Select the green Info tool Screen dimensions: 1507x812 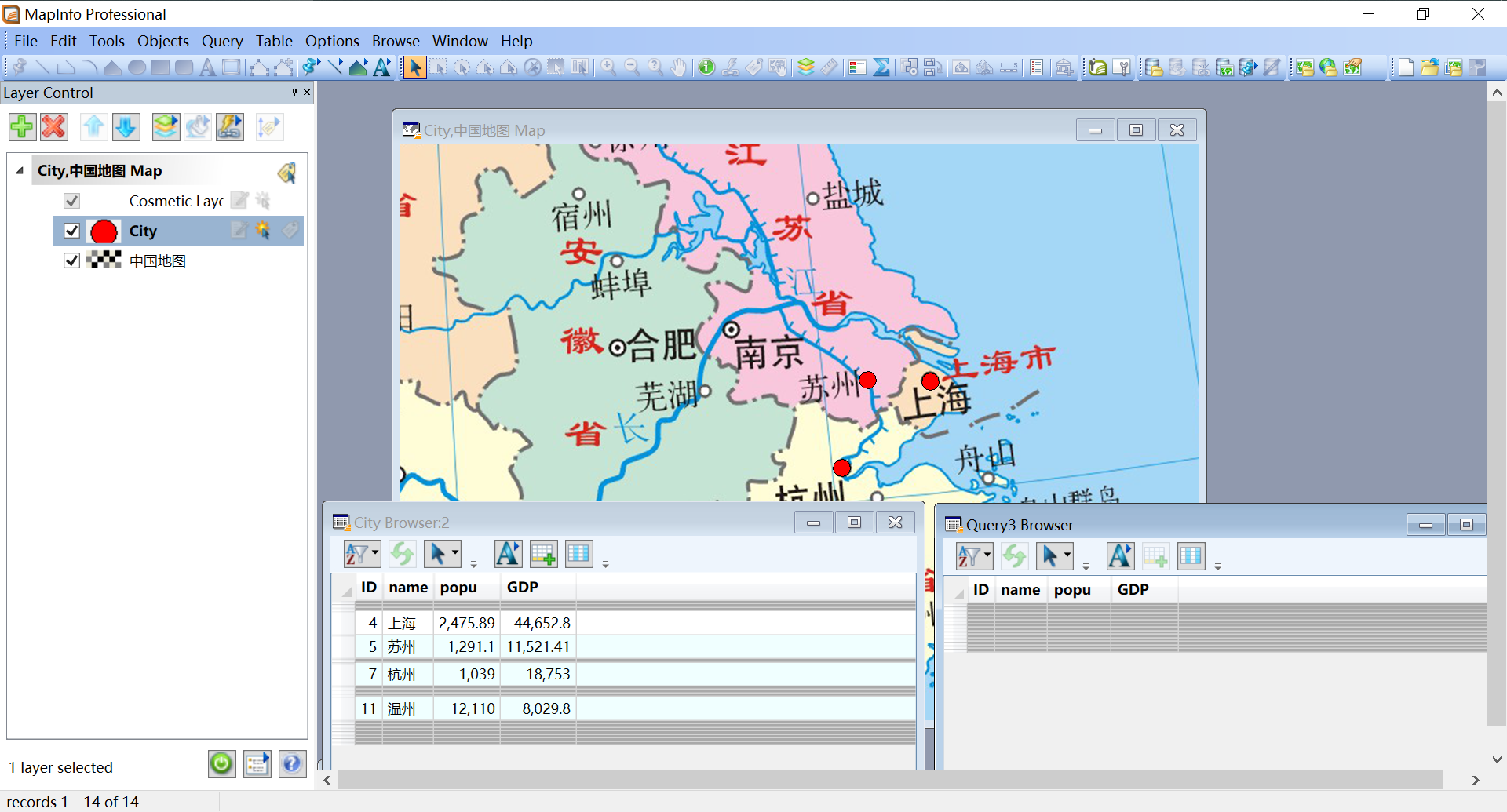(x=706, y=67)
